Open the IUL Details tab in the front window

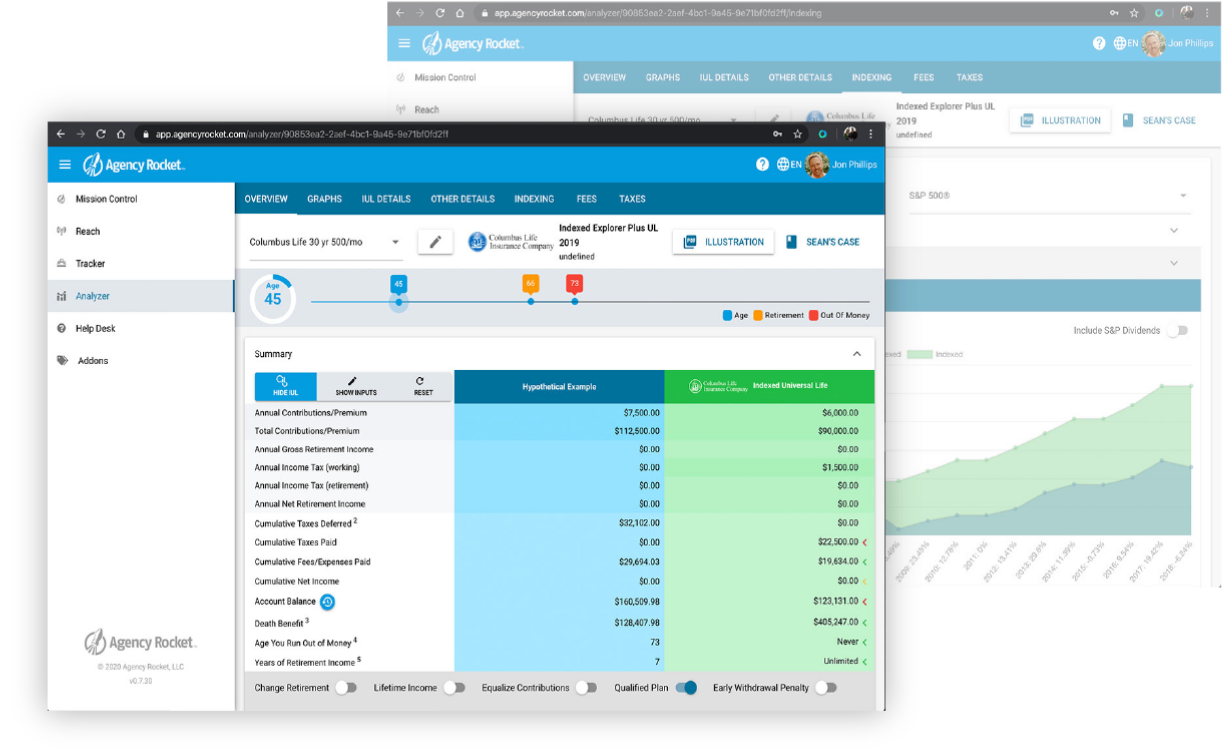point(386,199)
